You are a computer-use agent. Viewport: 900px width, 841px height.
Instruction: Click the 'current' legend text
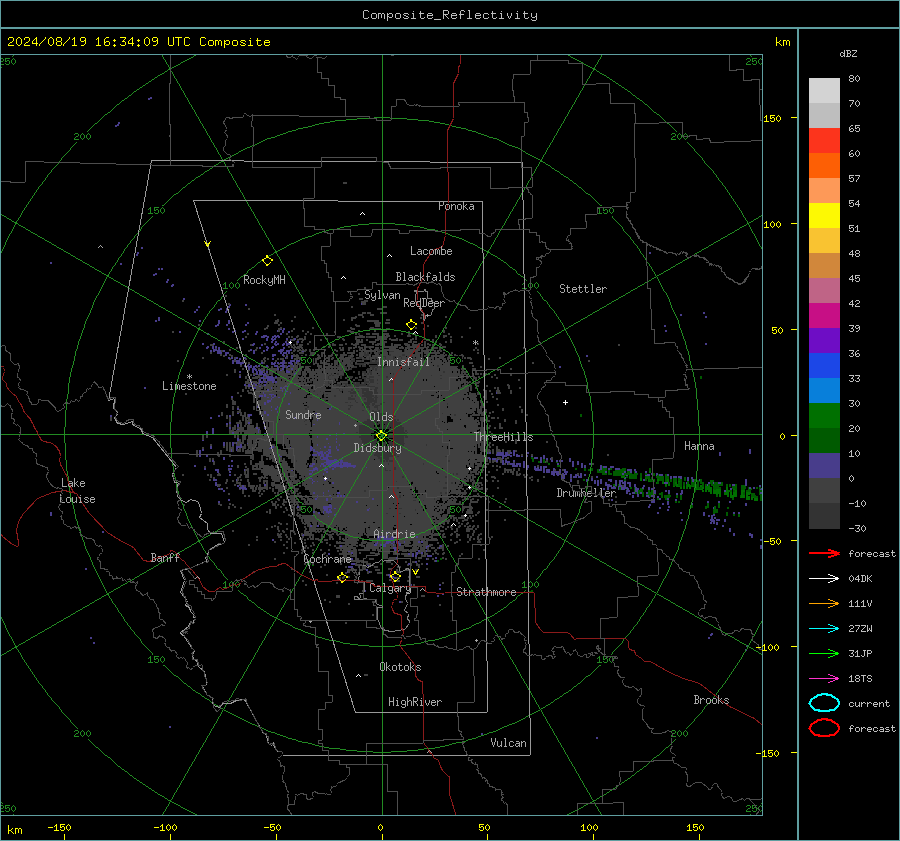869,703
